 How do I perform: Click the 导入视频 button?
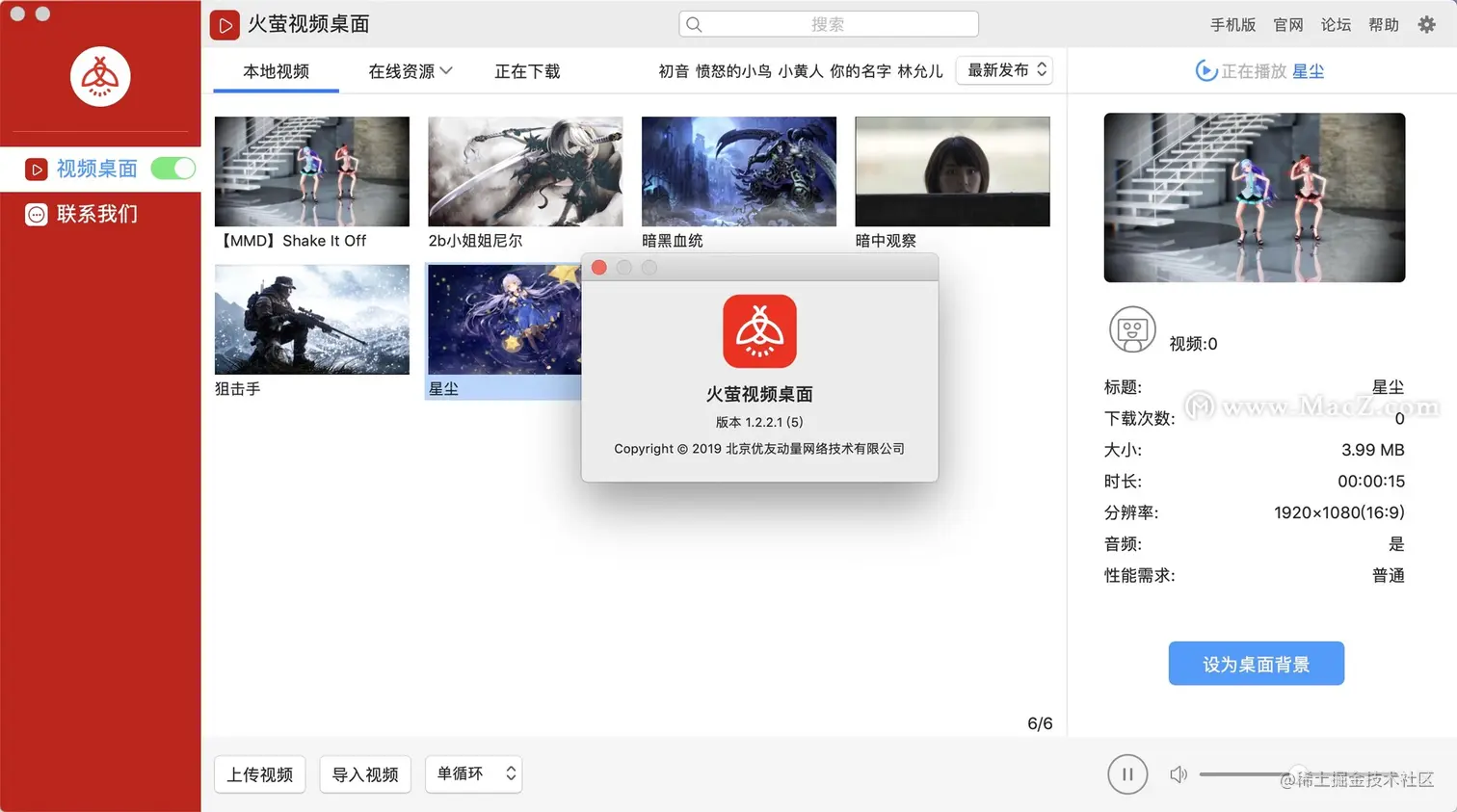pos(365,774)
